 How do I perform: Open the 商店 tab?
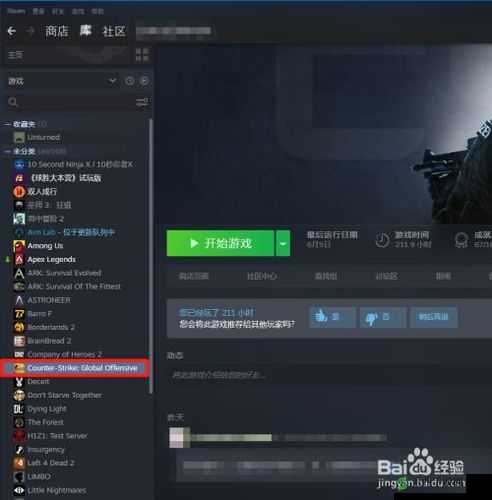57,31
